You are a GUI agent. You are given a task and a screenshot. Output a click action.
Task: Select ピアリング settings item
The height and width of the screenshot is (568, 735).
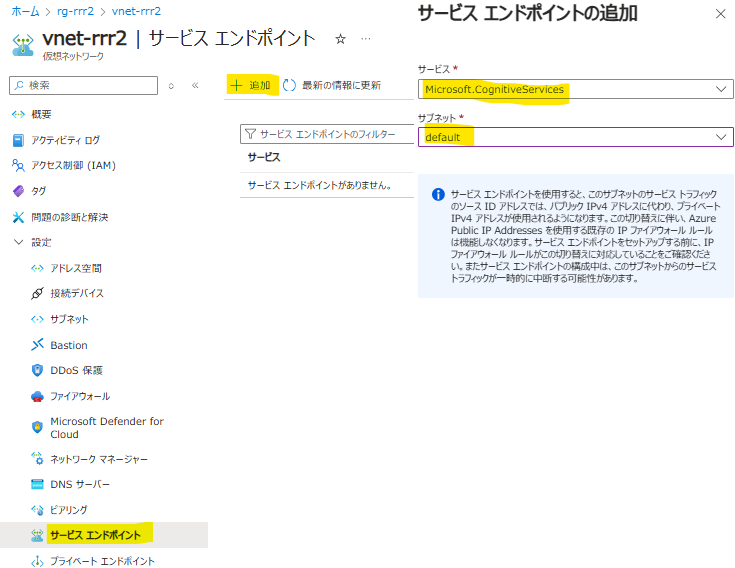69,510
